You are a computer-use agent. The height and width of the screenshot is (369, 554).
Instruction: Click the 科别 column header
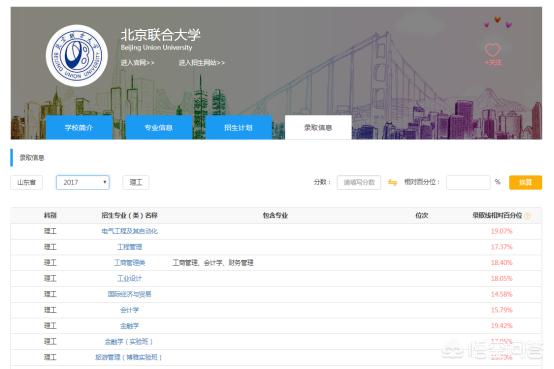[x=50, y=215]
